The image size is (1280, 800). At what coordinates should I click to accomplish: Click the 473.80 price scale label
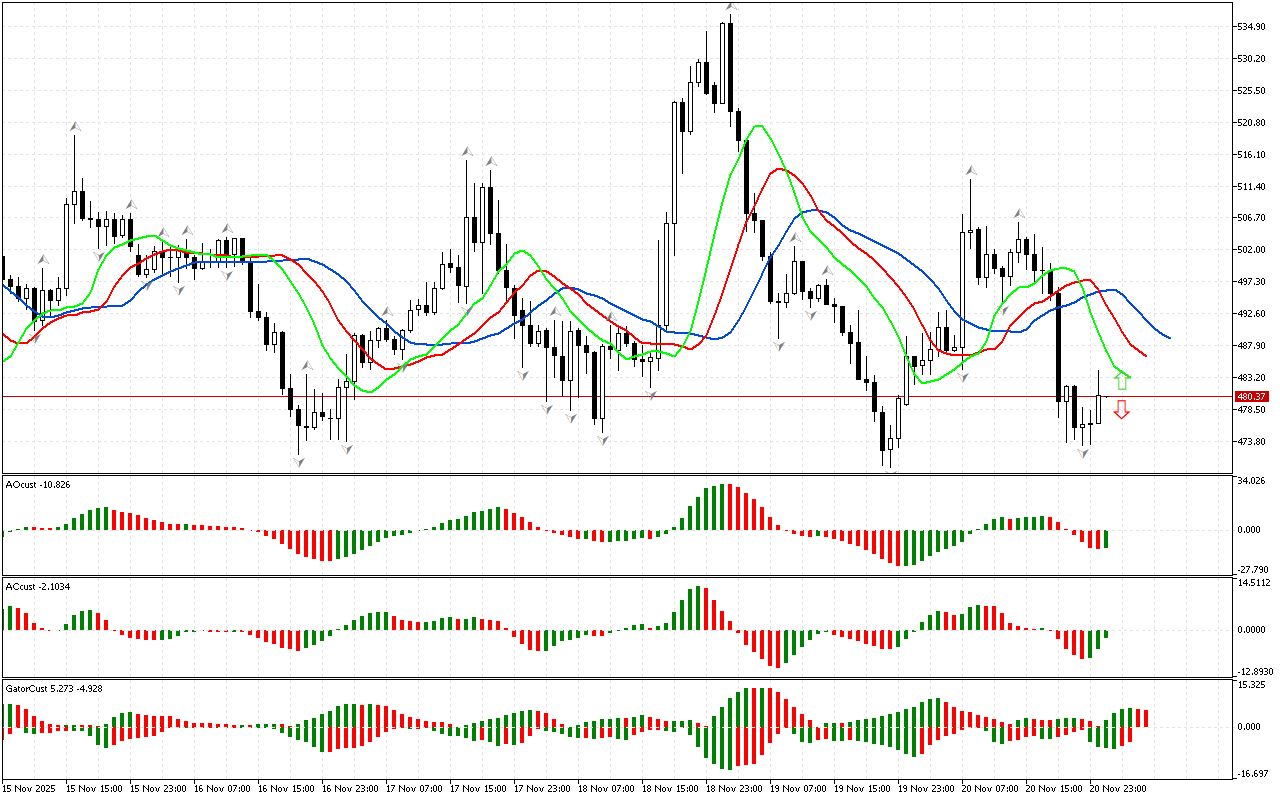1252,442
